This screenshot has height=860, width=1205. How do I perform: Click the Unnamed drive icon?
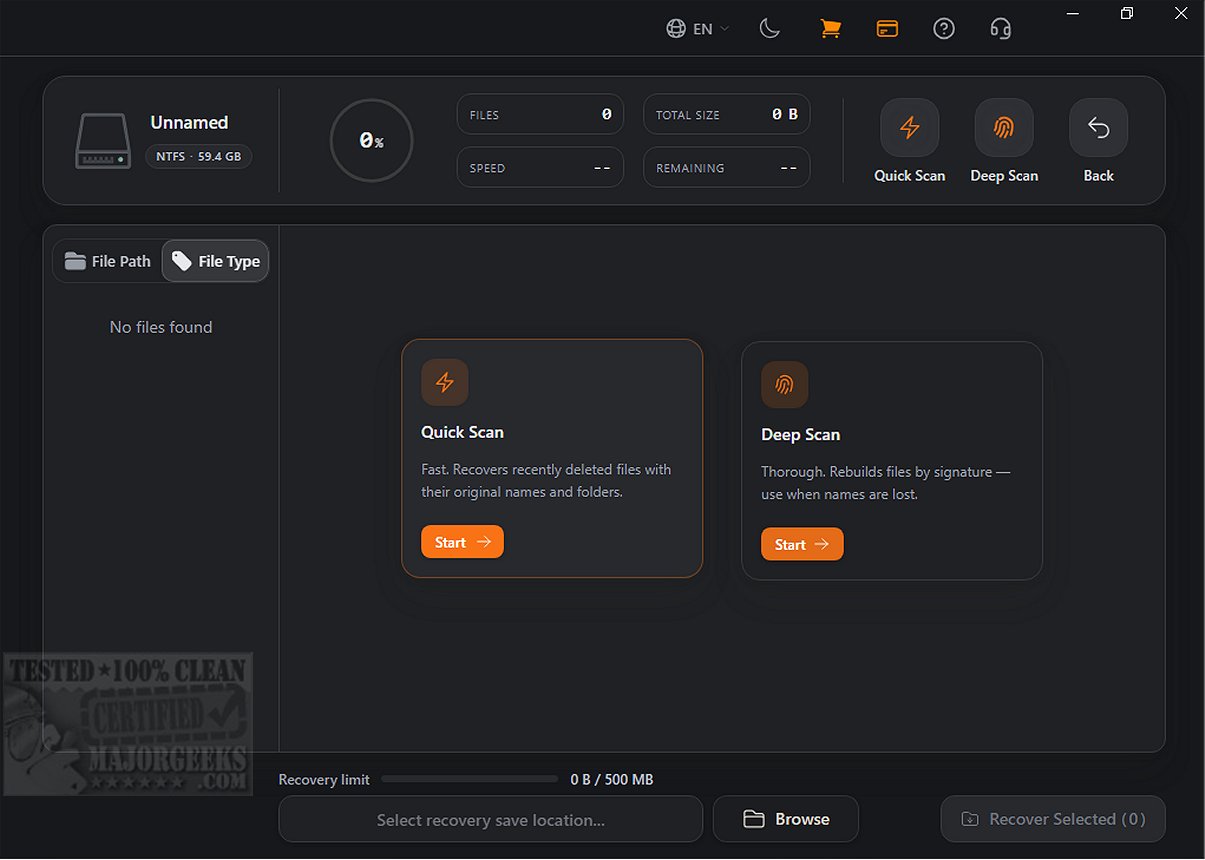pos(103,142)
